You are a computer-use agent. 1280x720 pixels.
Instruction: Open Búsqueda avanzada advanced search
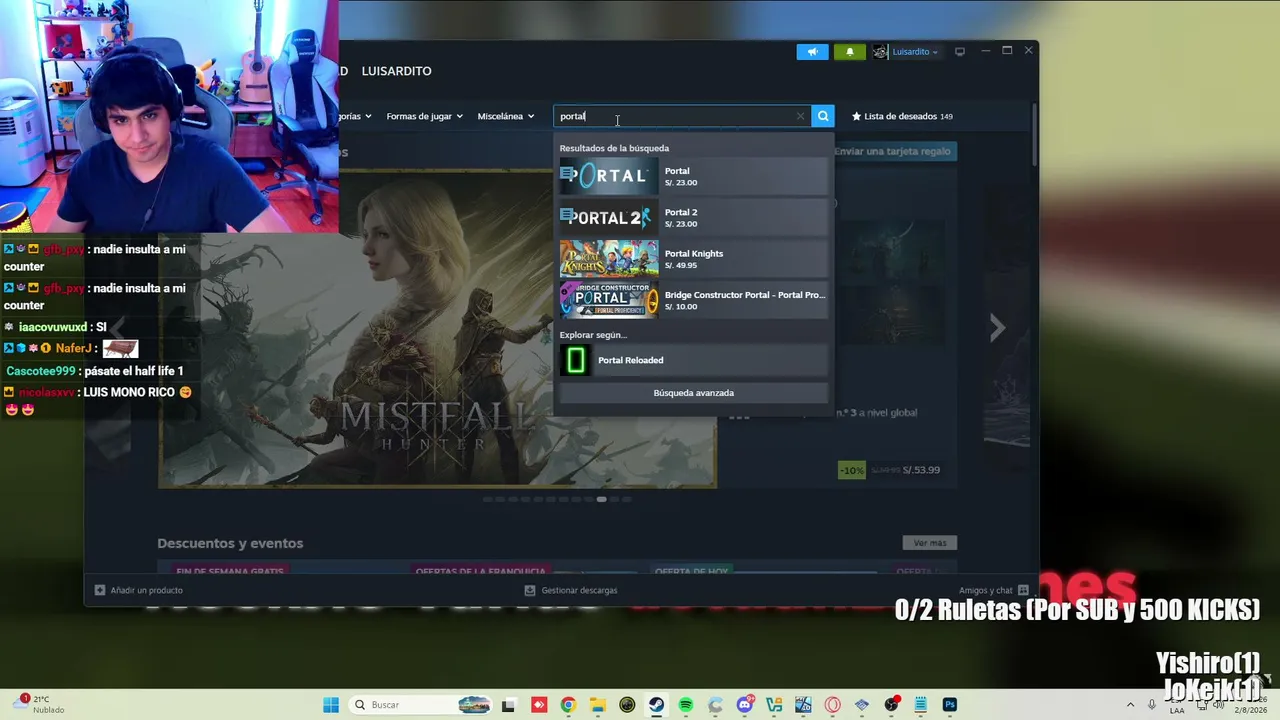[x=693, y=393]
